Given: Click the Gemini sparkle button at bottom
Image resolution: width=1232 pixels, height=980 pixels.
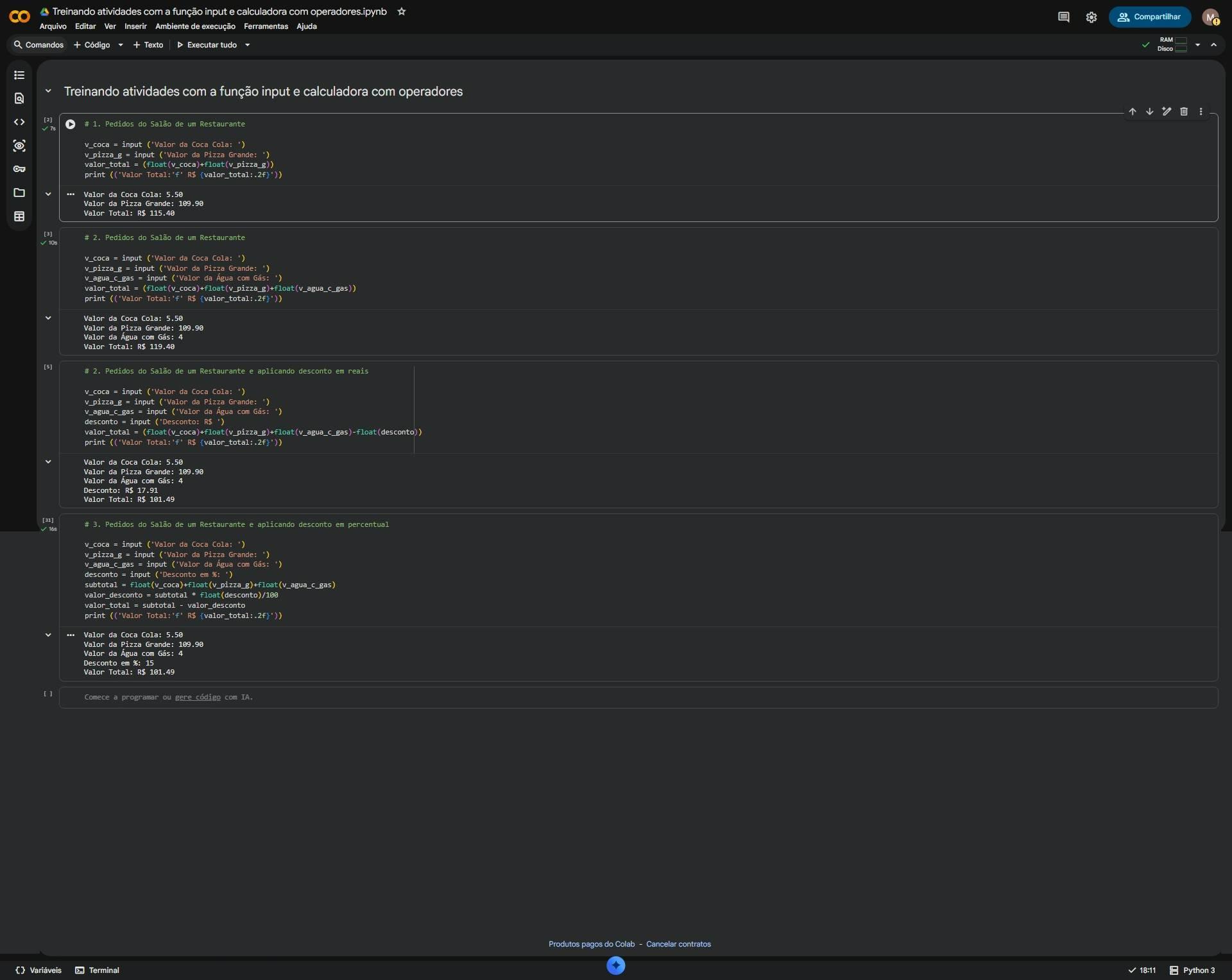Looking at the screenshot, I should point(616,965).
